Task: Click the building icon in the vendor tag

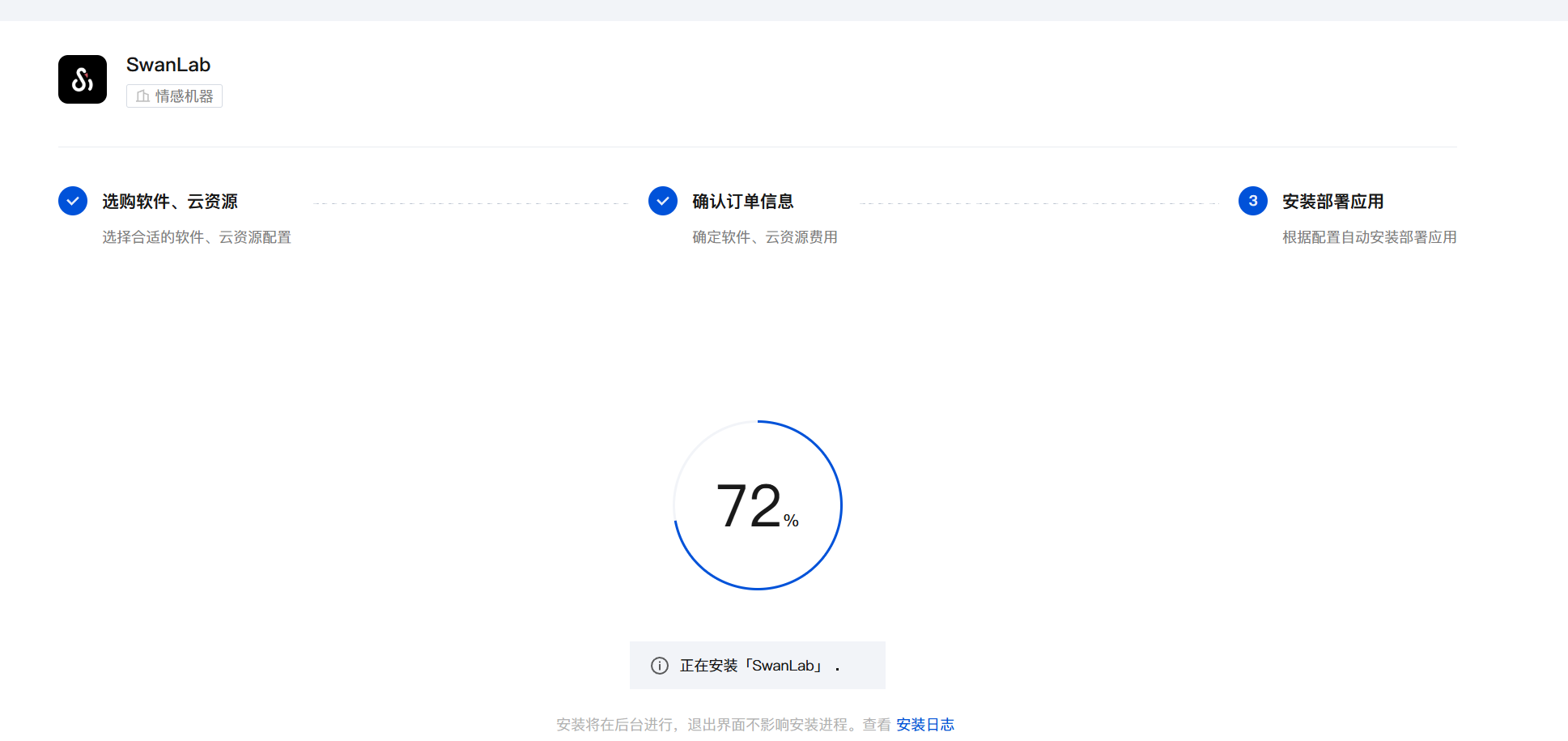Action: (143, 96)
